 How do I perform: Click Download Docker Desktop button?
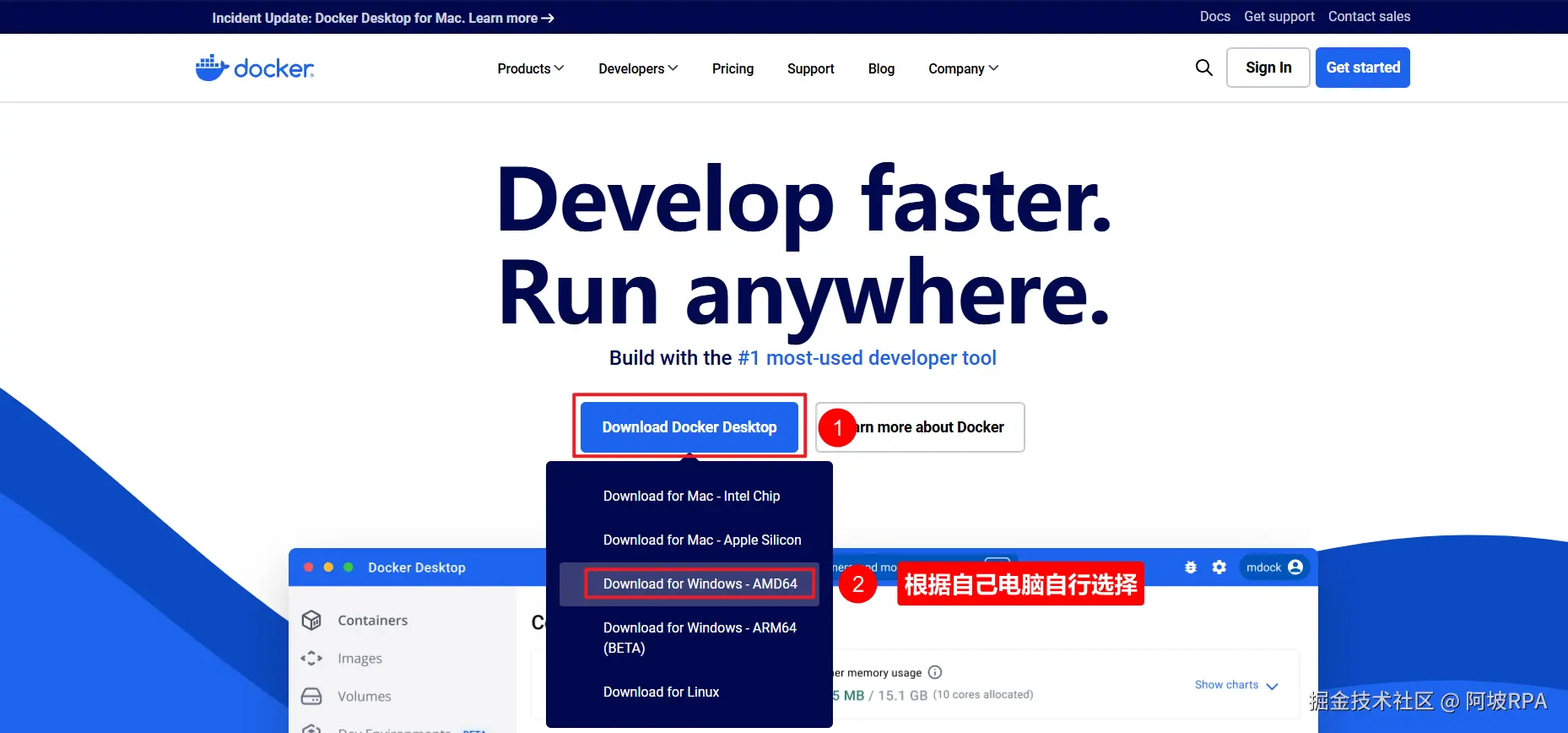click(689, 427)
